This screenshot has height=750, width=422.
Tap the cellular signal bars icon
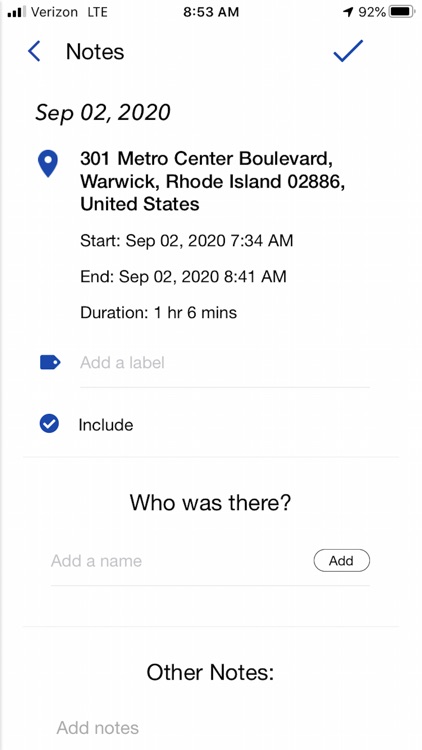[x=17, y=12]
